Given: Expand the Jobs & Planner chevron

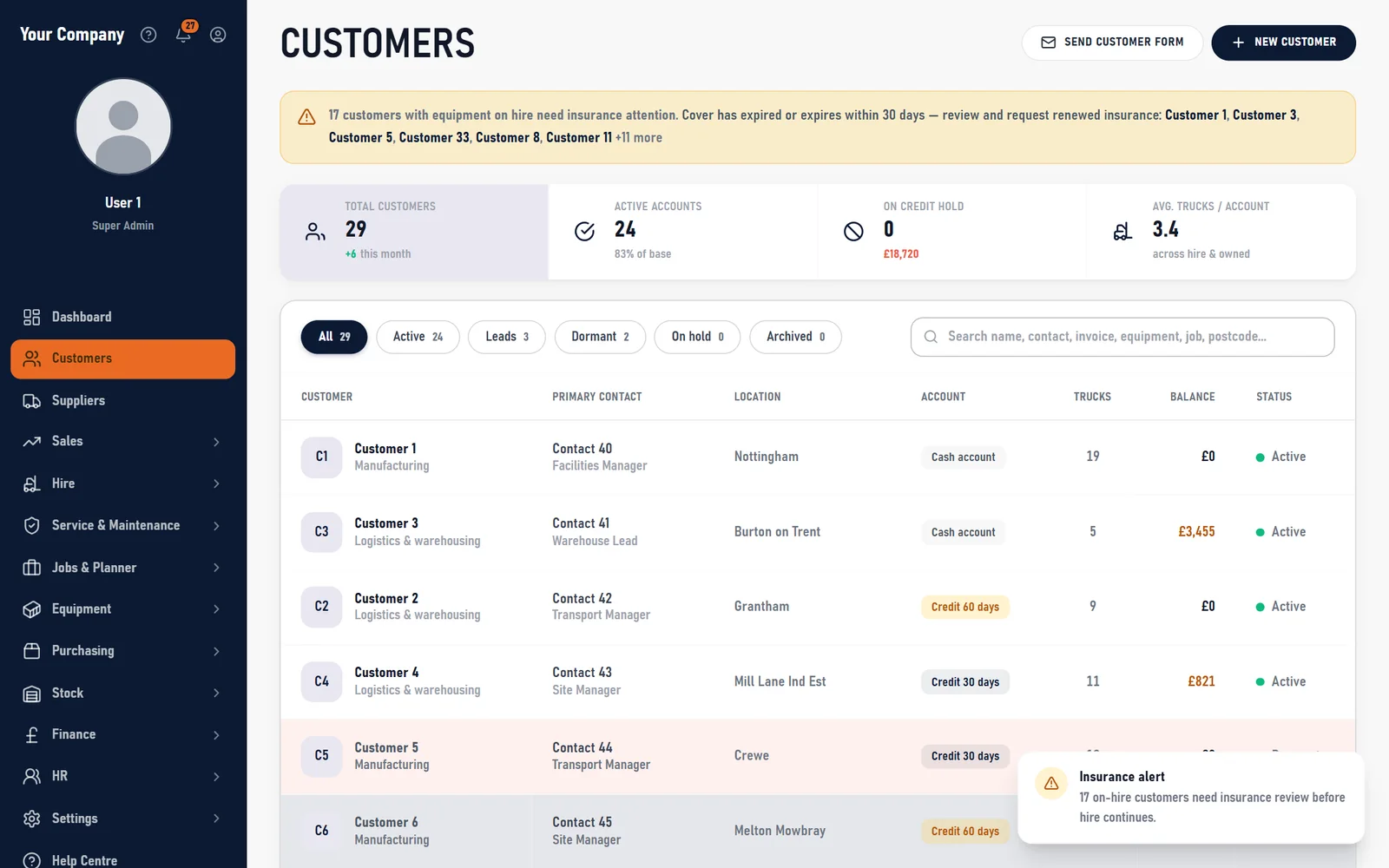Looking at the screenshot, I should click(x=216, y=568).
